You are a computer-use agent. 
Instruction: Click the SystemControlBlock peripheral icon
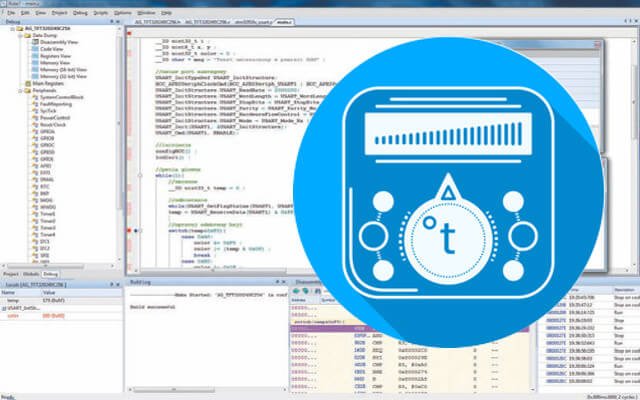35,97
